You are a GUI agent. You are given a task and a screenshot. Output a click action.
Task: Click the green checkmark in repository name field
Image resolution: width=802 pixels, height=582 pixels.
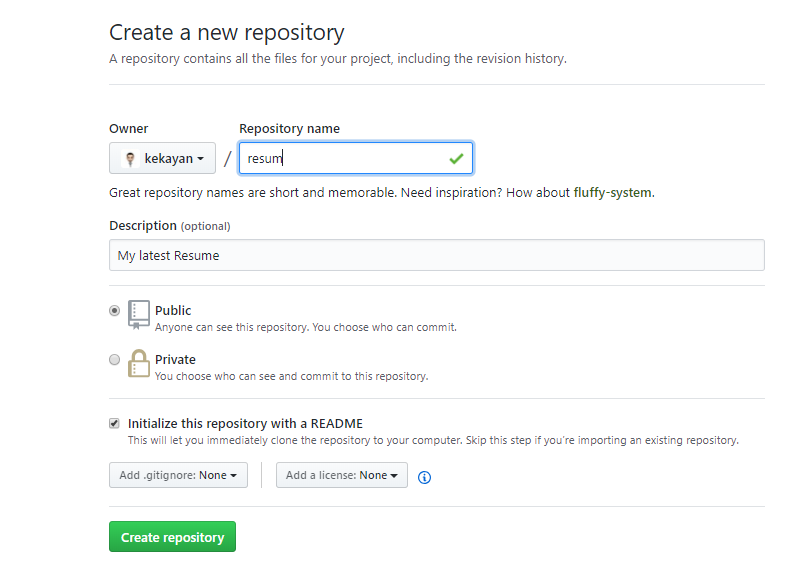click(x=456, y=159)
